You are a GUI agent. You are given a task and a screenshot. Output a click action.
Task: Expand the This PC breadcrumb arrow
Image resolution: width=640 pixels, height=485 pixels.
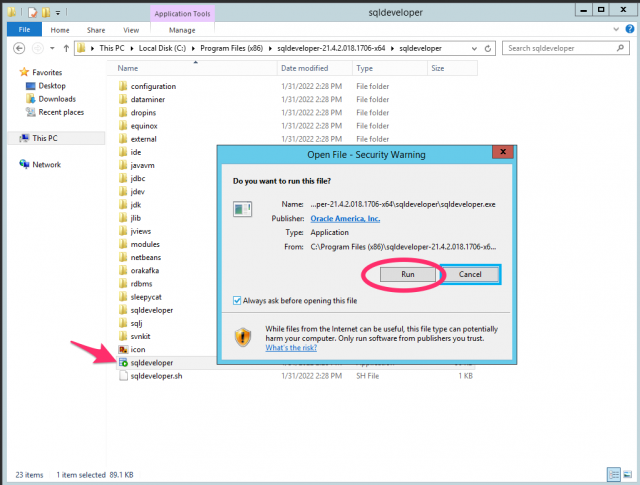[x=132, y=49]
